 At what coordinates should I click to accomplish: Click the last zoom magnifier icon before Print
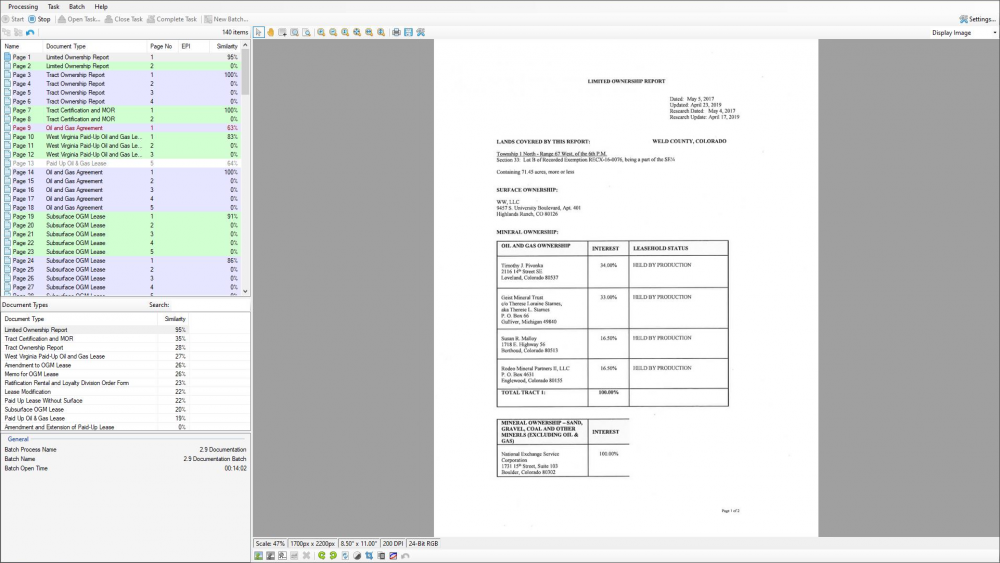(381, 32)
